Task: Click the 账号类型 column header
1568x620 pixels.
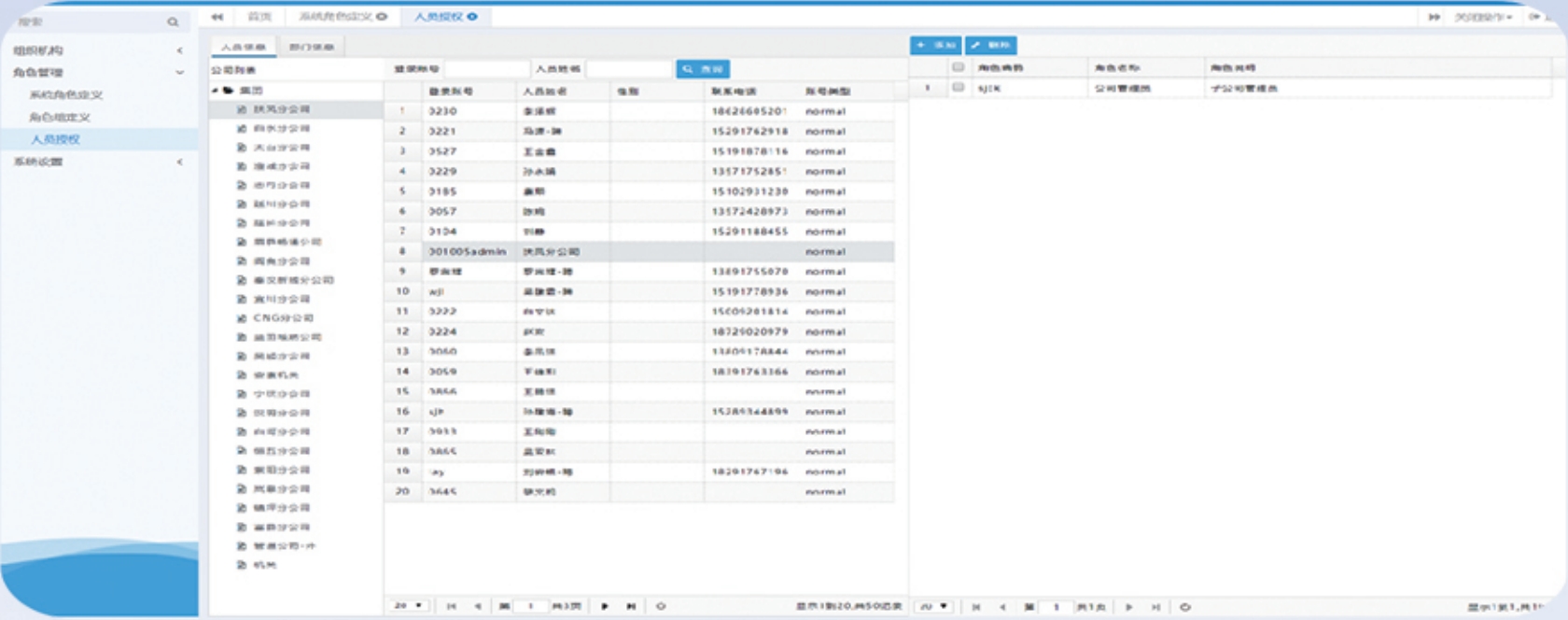Action: [846, 92]
